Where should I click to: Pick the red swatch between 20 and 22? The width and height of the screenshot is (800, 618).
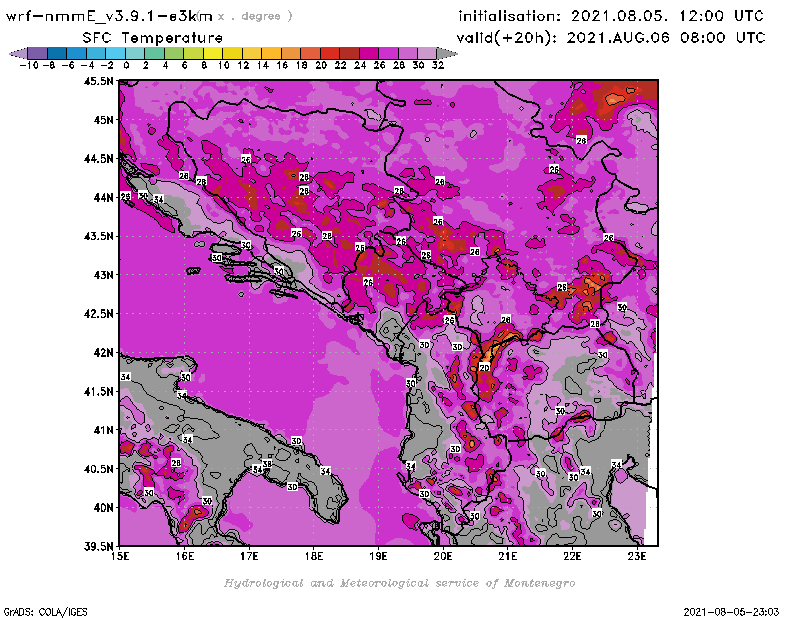330,53
